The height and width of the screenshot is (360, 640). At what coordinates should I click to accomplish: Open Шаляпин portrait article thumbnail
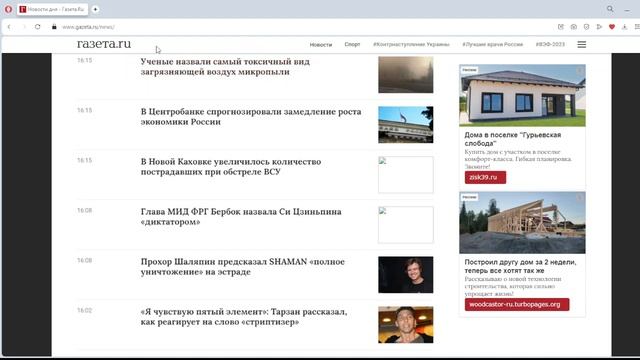coord(406,275)
